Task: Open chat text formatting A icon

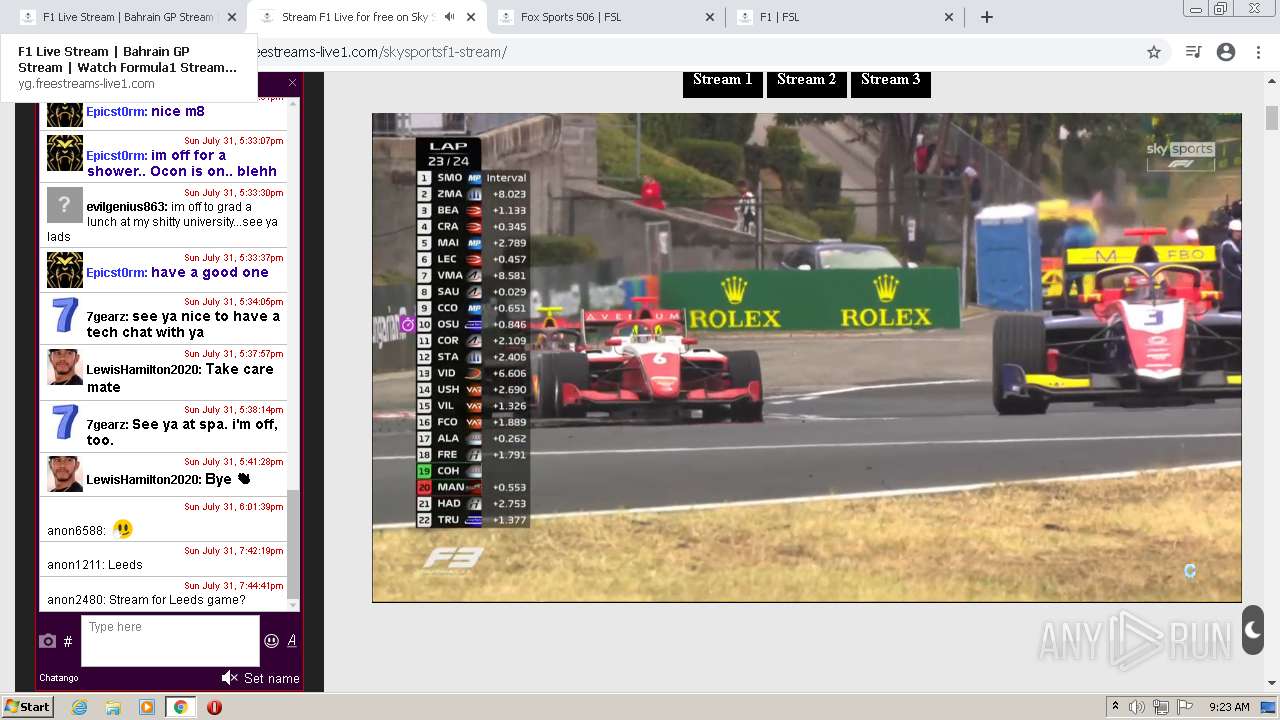Action: click(292, 641)
